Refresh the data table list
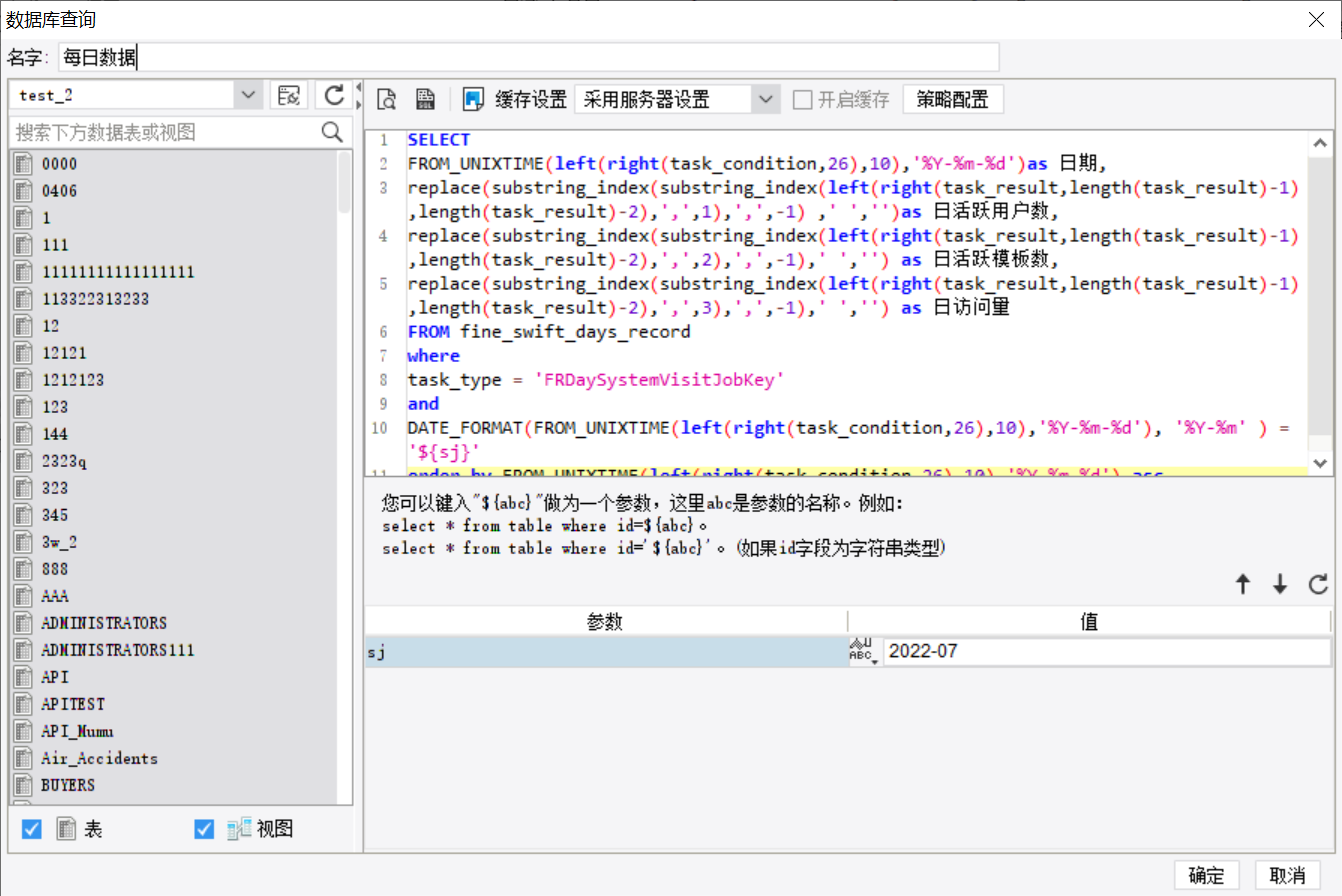 [334, 96]
